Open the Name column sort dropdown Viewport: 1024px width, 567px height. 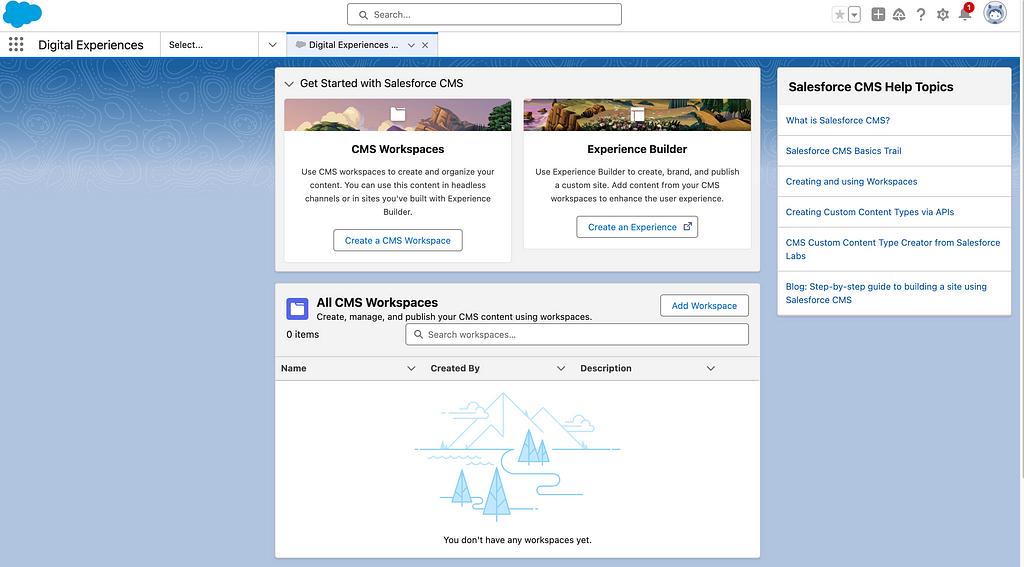click(x=411, y=369)
